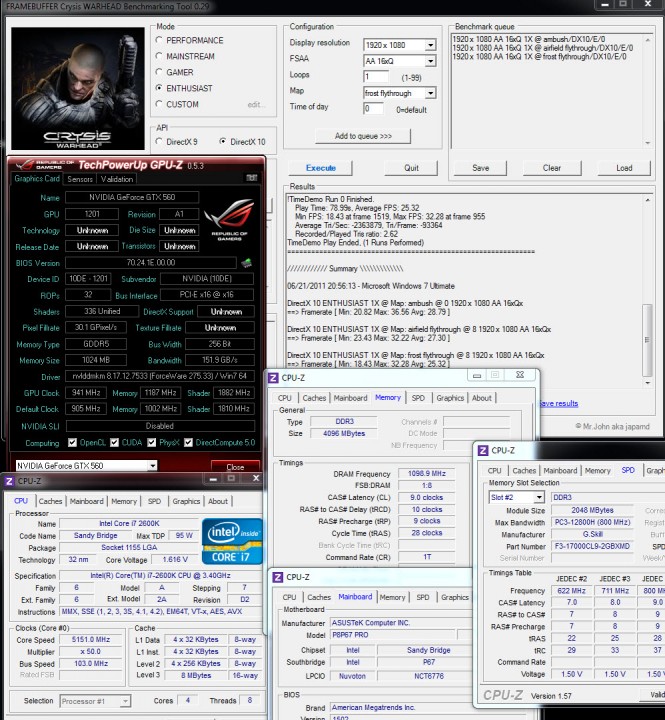Click the CPU-Z Z icon in the SPD window title

tap(483, 450)
